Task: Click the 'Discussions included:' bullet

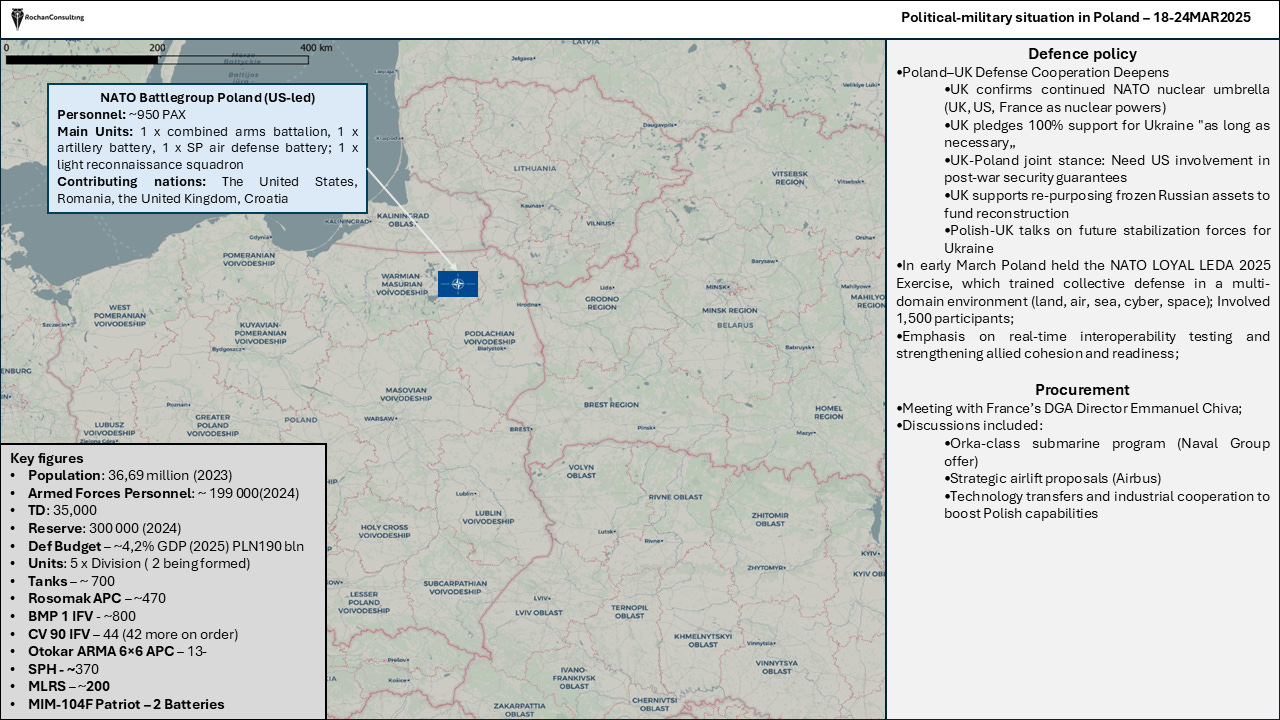Action: click(968, 425)
